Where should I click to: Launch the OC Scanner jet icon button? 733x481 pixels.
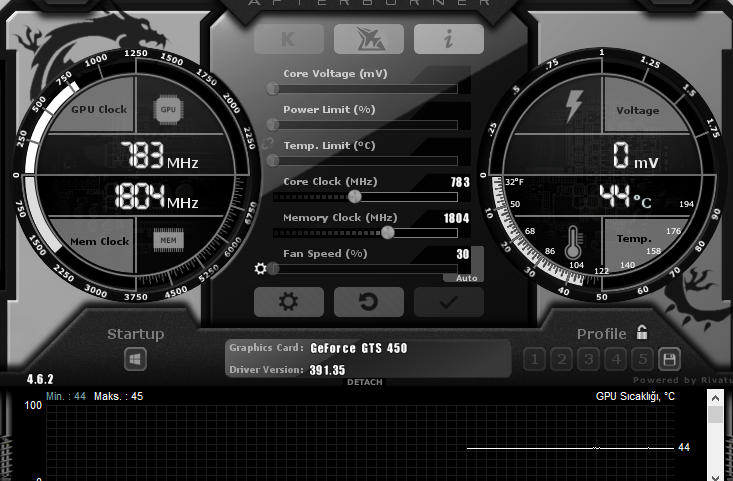point(369,39)
